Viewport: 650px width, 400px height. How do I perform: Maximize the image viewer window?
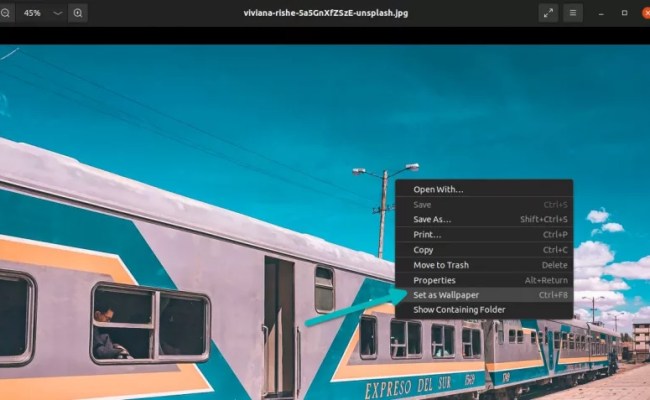pos(624,13)
